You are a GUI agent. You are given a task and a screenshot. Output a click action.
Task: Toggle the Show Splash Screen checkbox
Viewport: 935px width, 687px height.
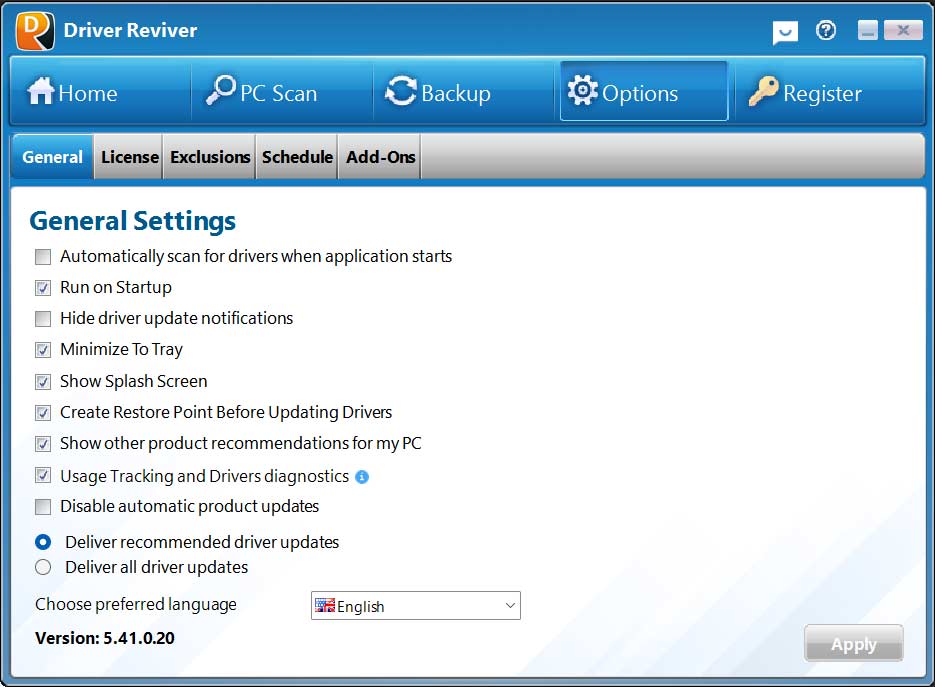(x=43, y=382)
